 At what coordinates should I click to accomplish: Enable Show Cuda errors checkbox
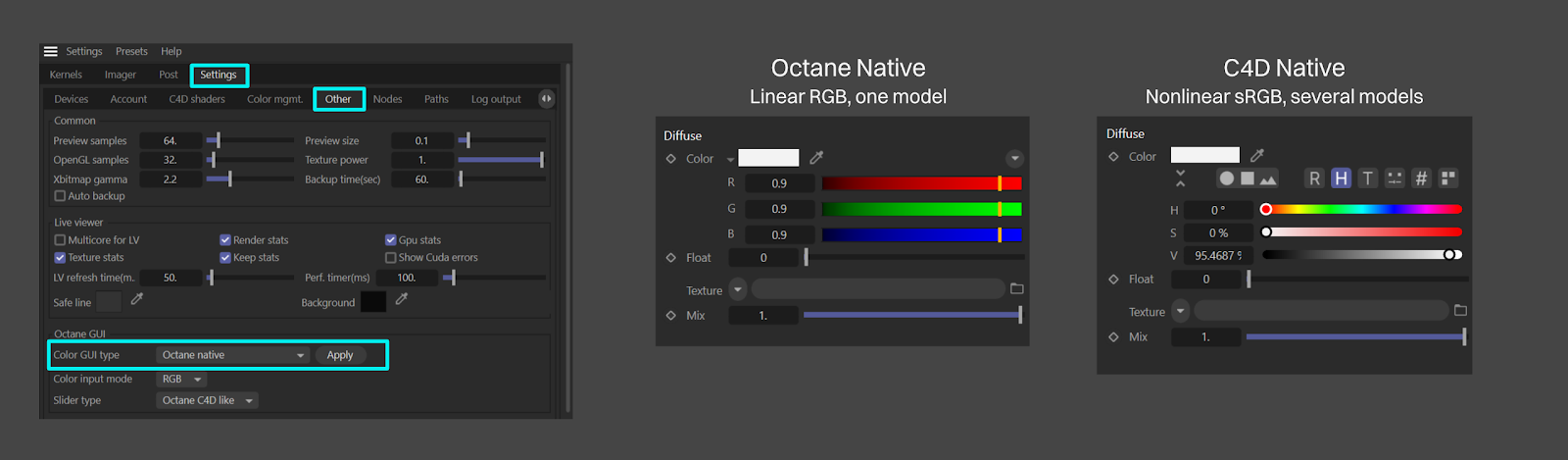click(x=391, y=258)
